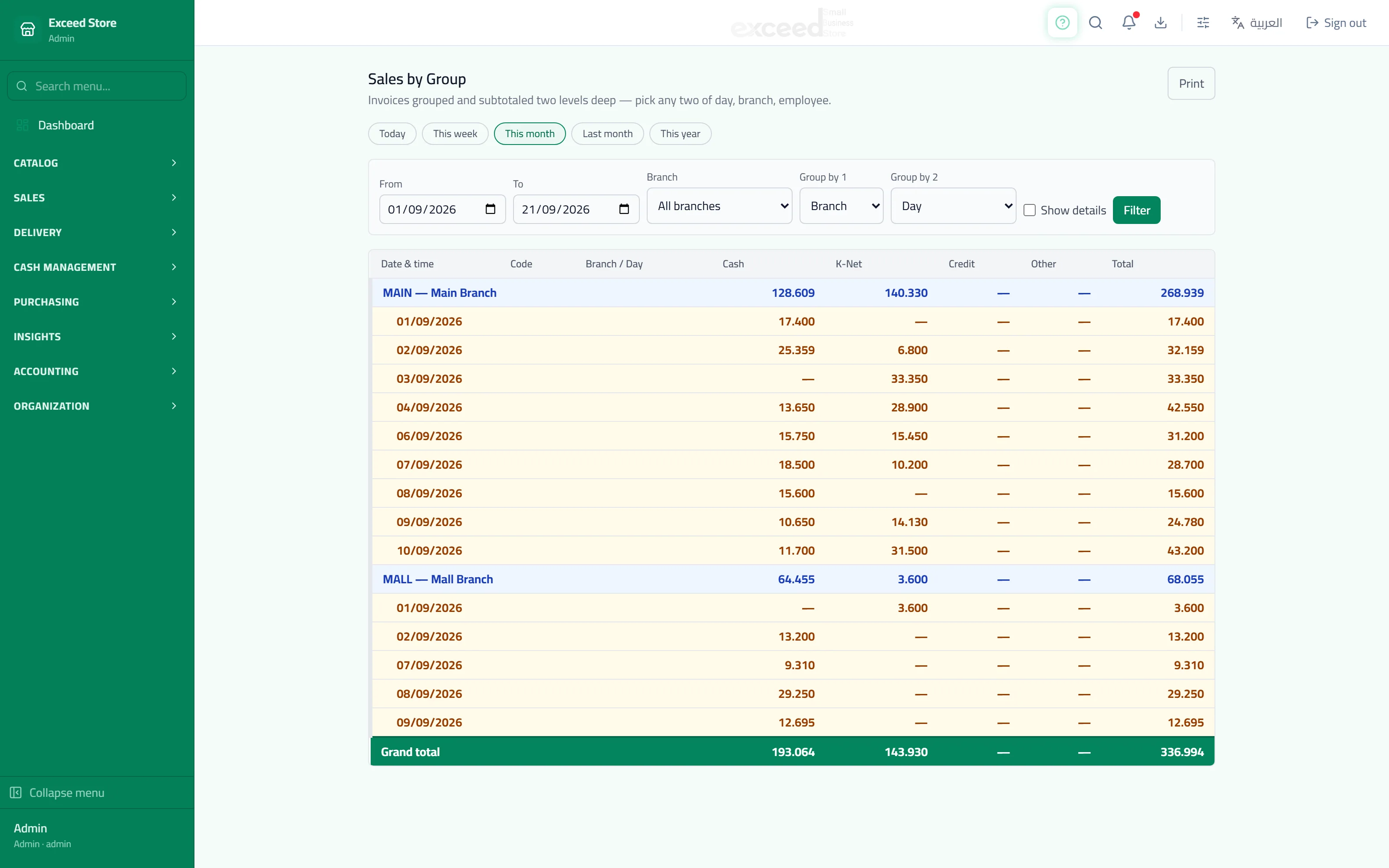Screen dimensions: 1389x868
Task: Enable the Show details checkbox
Action: (x=1030, y=210)
